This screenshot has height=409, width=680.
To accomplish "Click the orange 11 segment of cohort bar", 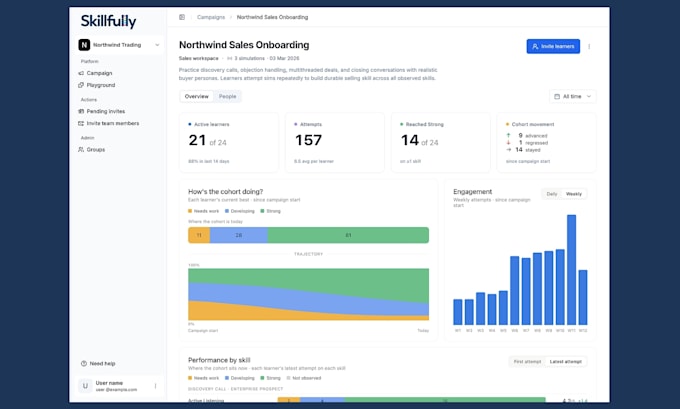I will (199, 235).
